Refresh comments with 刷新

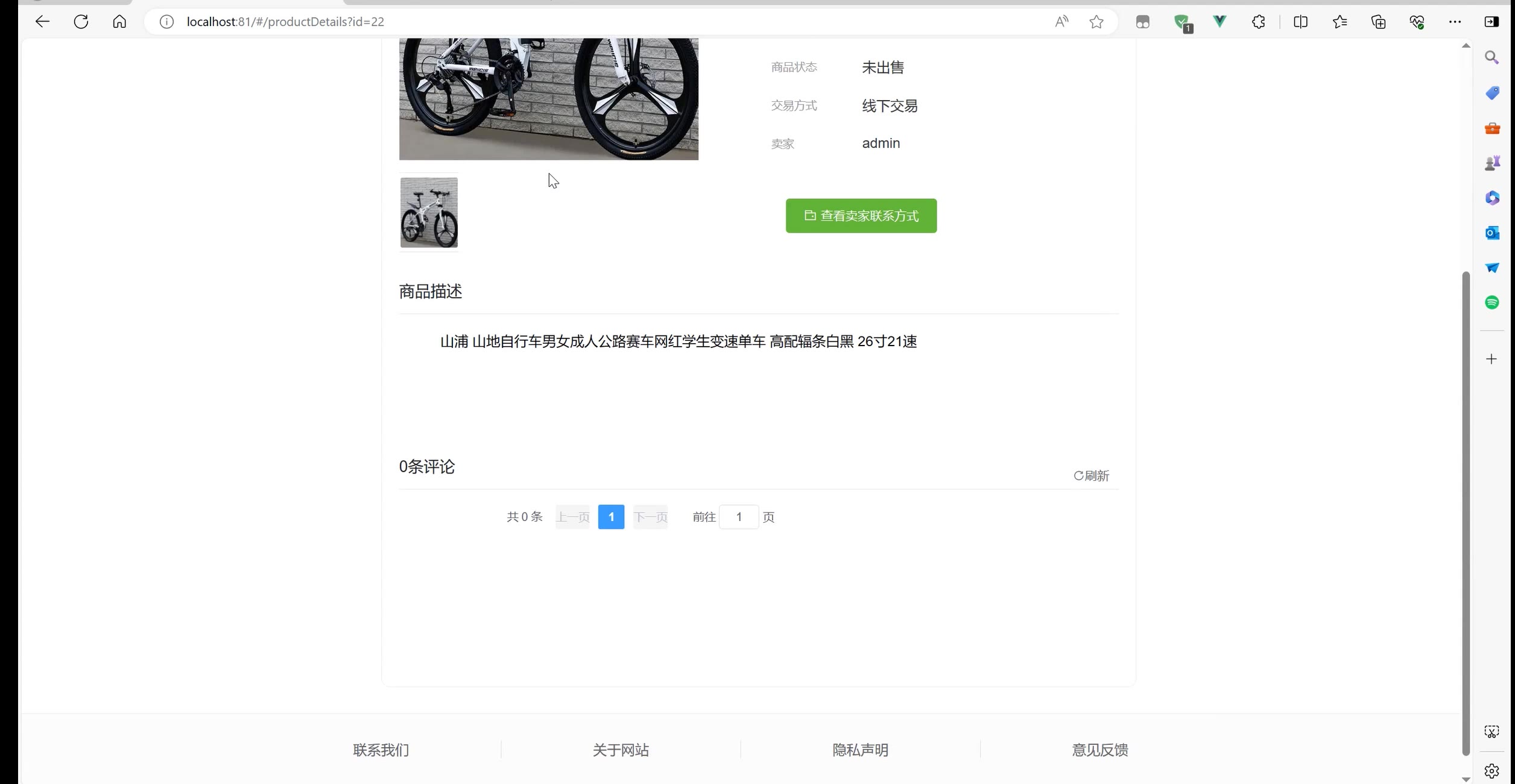1091,476
